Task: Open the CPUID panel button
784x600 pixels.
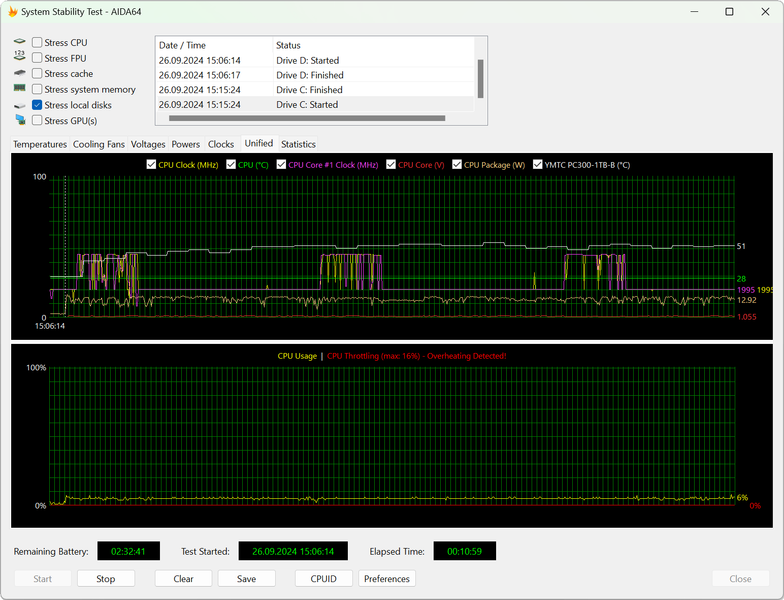Action: (323, 579)
